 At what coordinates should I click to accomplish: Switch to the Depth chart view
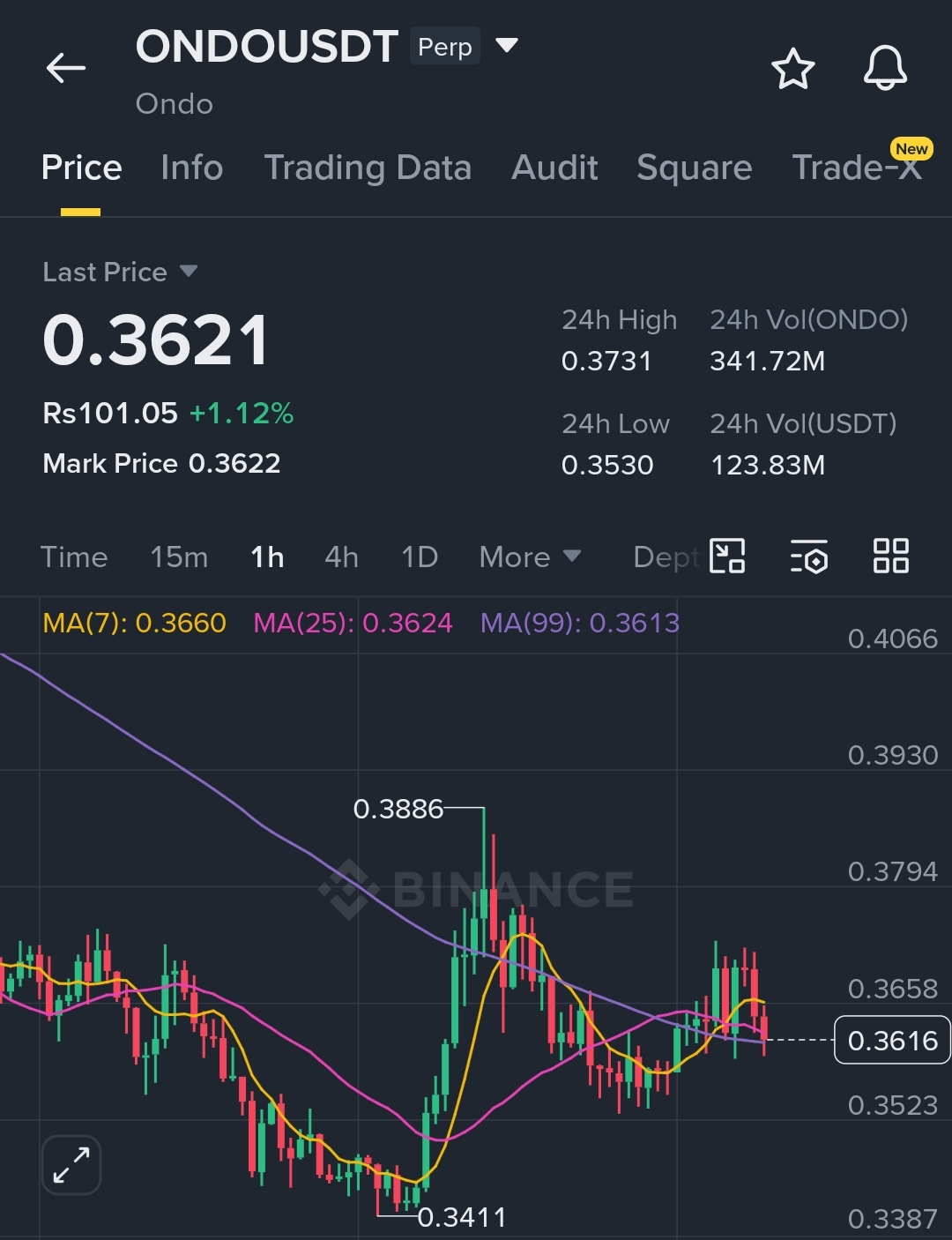pyautogui.click(x=667, y=557)
